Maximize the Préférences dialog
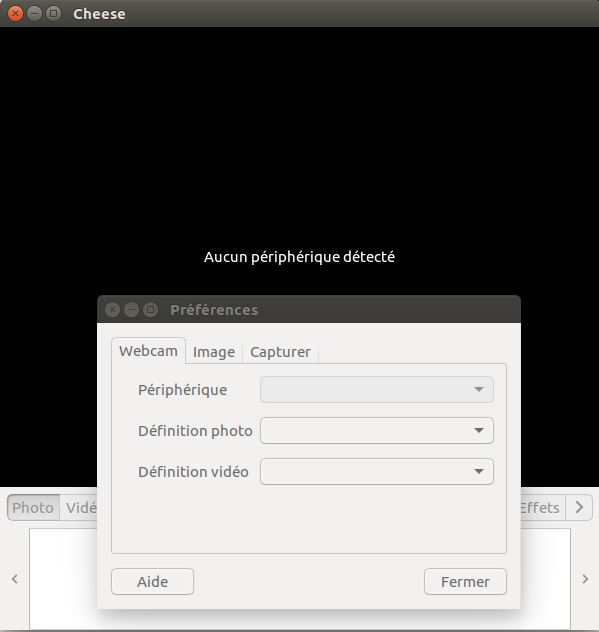599x632 pixels. [x=150, y=310]
